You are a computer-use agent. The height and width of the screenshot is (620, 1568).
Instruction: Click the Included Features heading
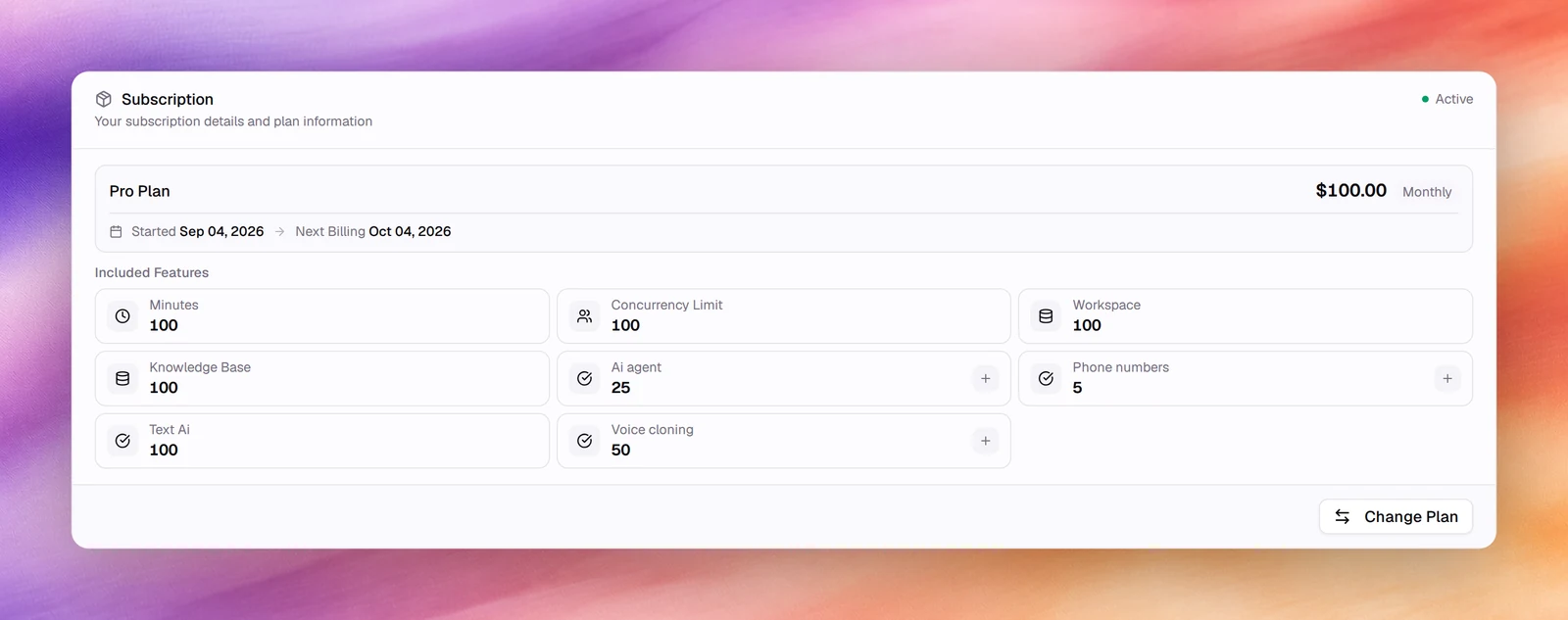[x=152, y=272]
